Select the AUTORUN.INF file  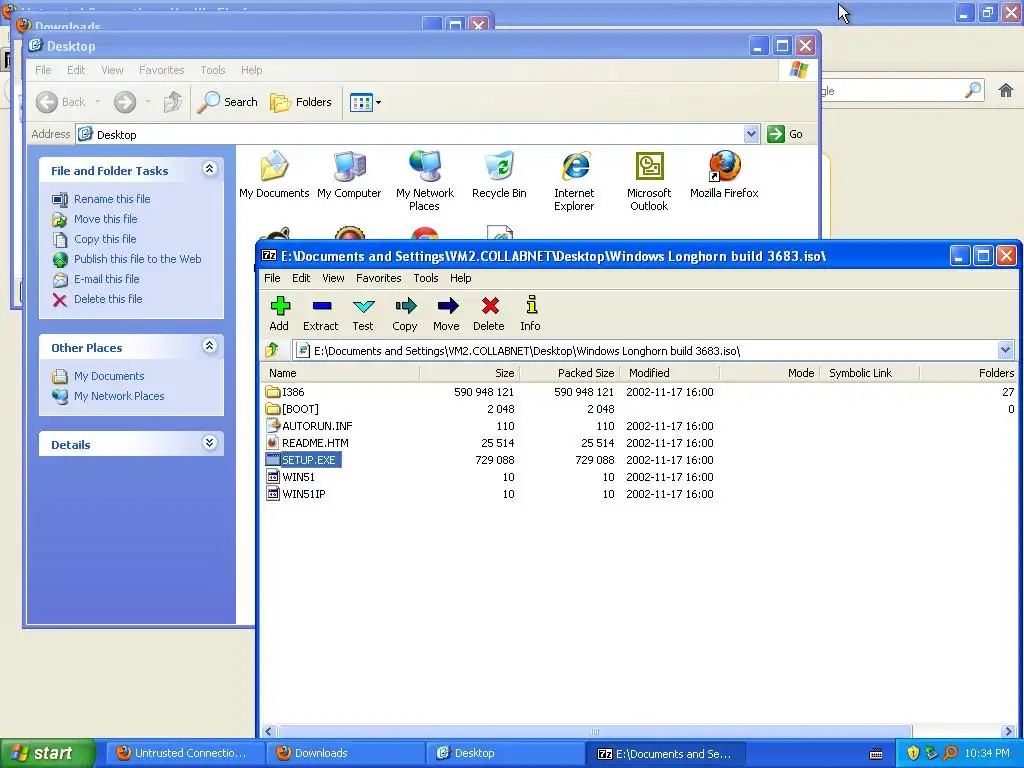310,426
